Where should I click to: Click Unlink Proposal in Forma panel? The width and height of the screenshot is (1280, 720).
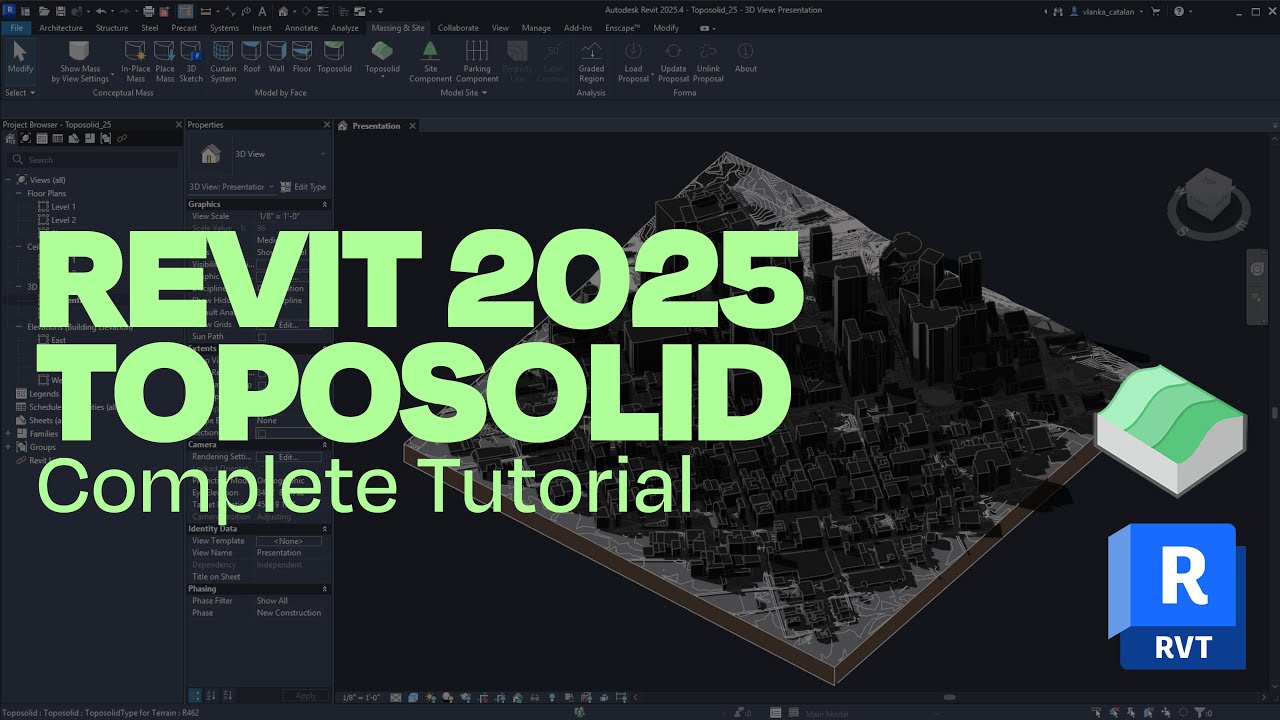click(x=708, y=61)
